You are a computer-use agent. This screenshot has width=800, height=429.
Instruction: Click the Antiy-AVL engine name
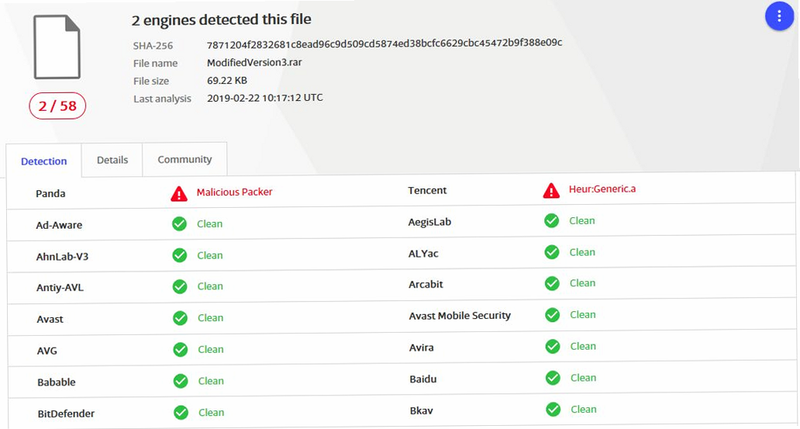[60, 288]
